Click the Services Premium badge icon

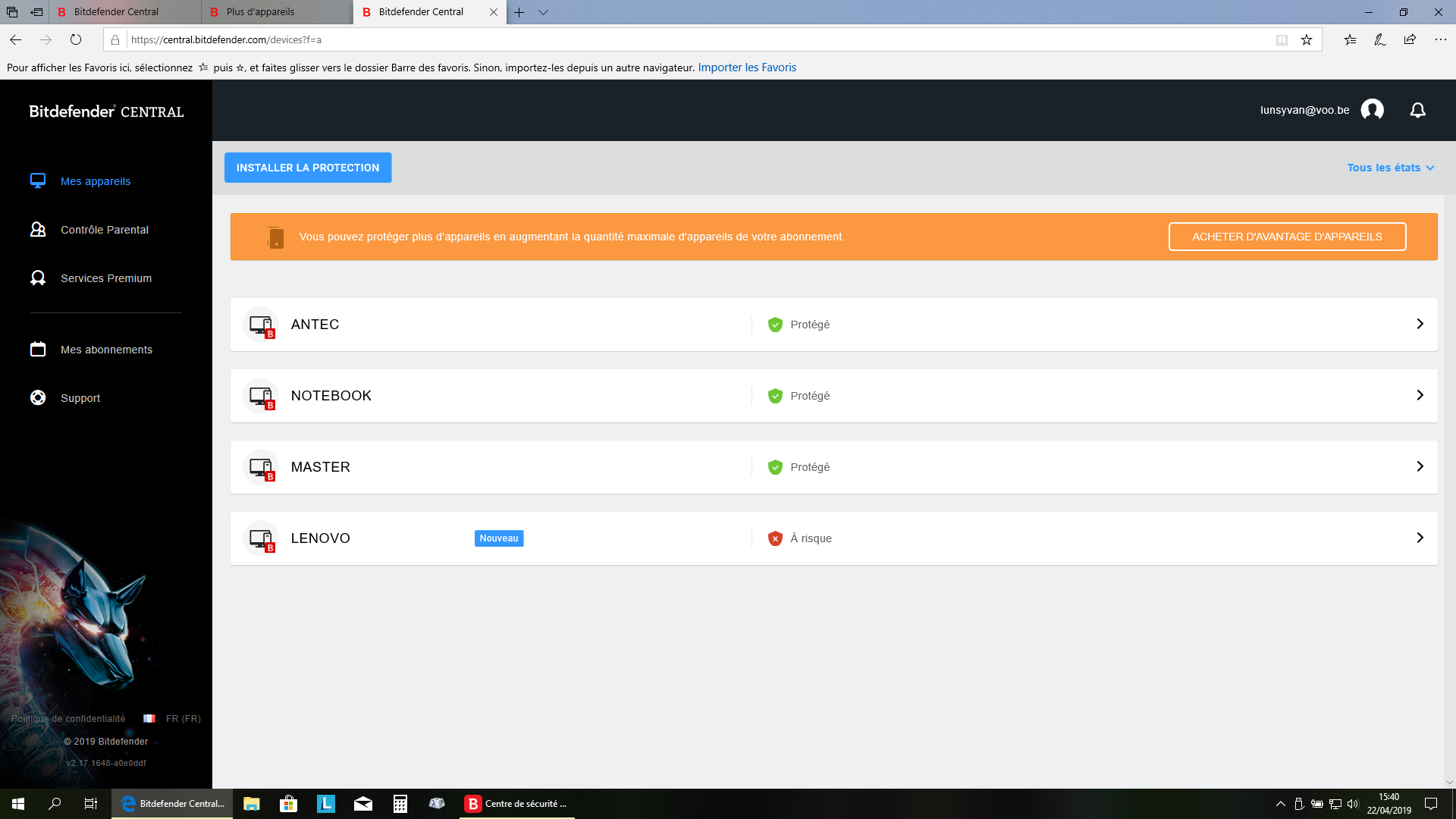(38, 278)
